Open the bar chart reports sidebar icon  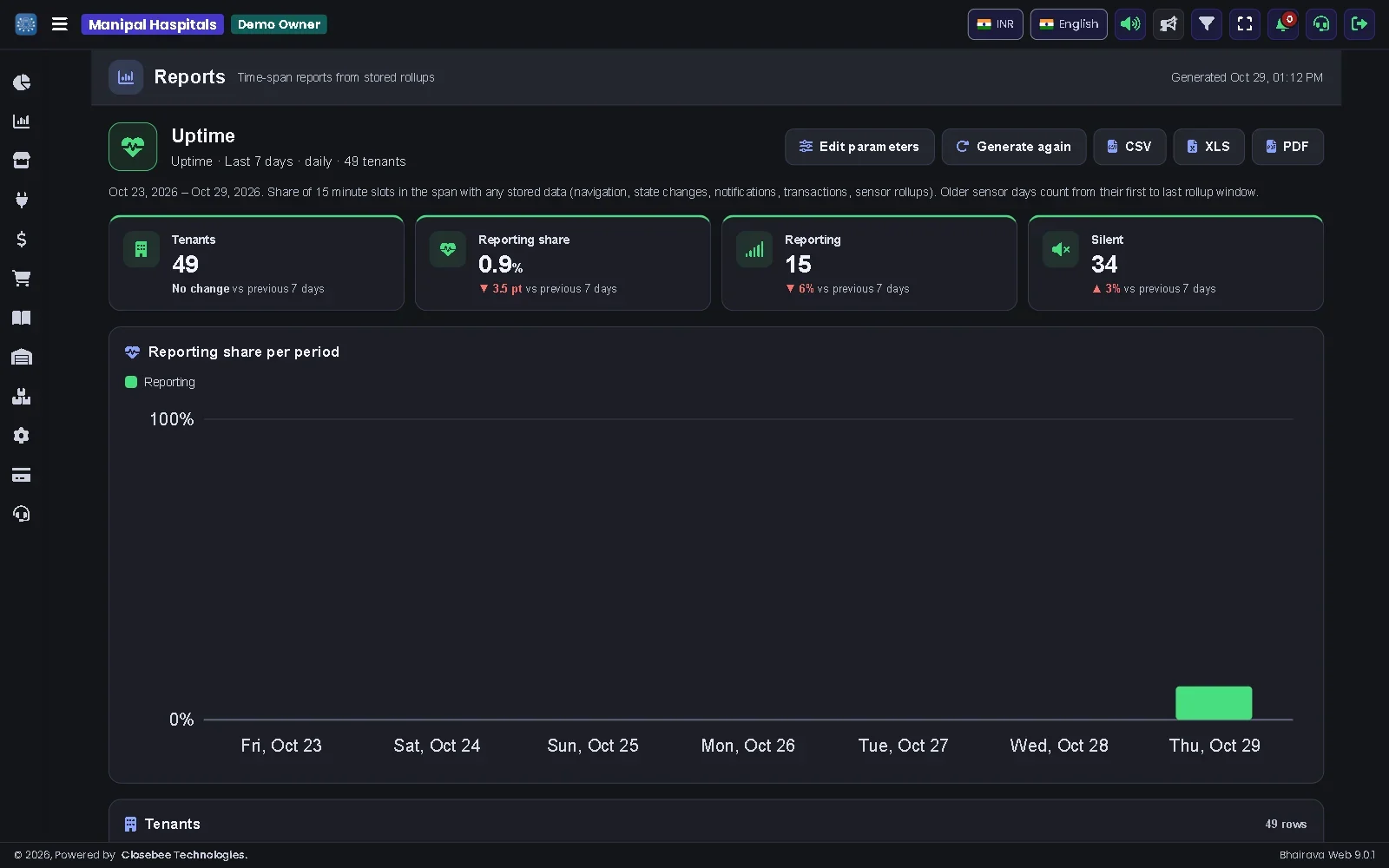(22, 122)
